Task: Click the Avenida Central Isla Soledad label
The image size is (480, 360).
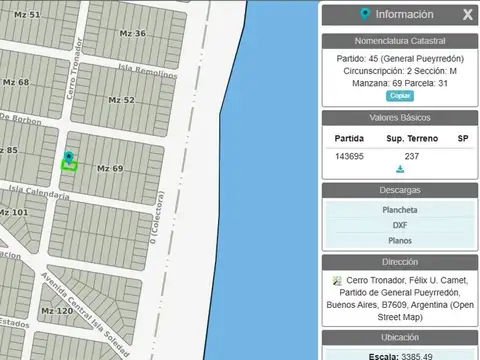Action: 85,314
